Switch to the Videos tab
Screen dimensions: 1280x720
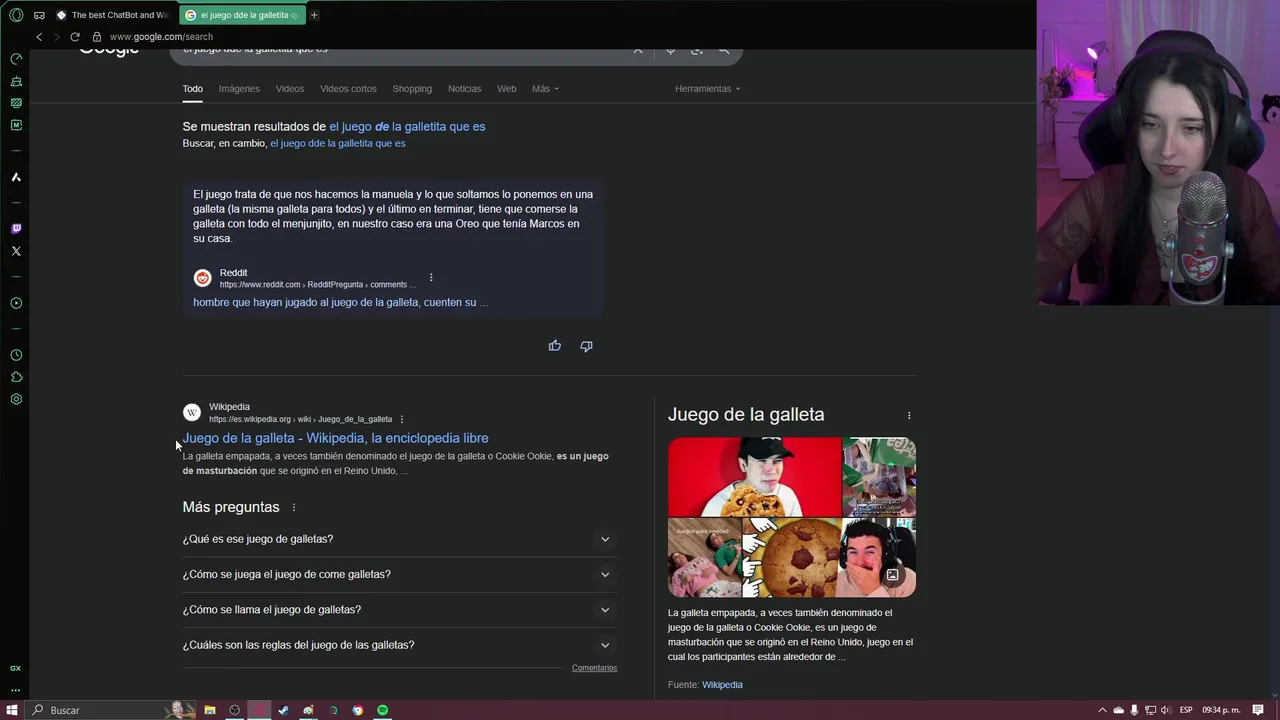(x=290, y=89)
